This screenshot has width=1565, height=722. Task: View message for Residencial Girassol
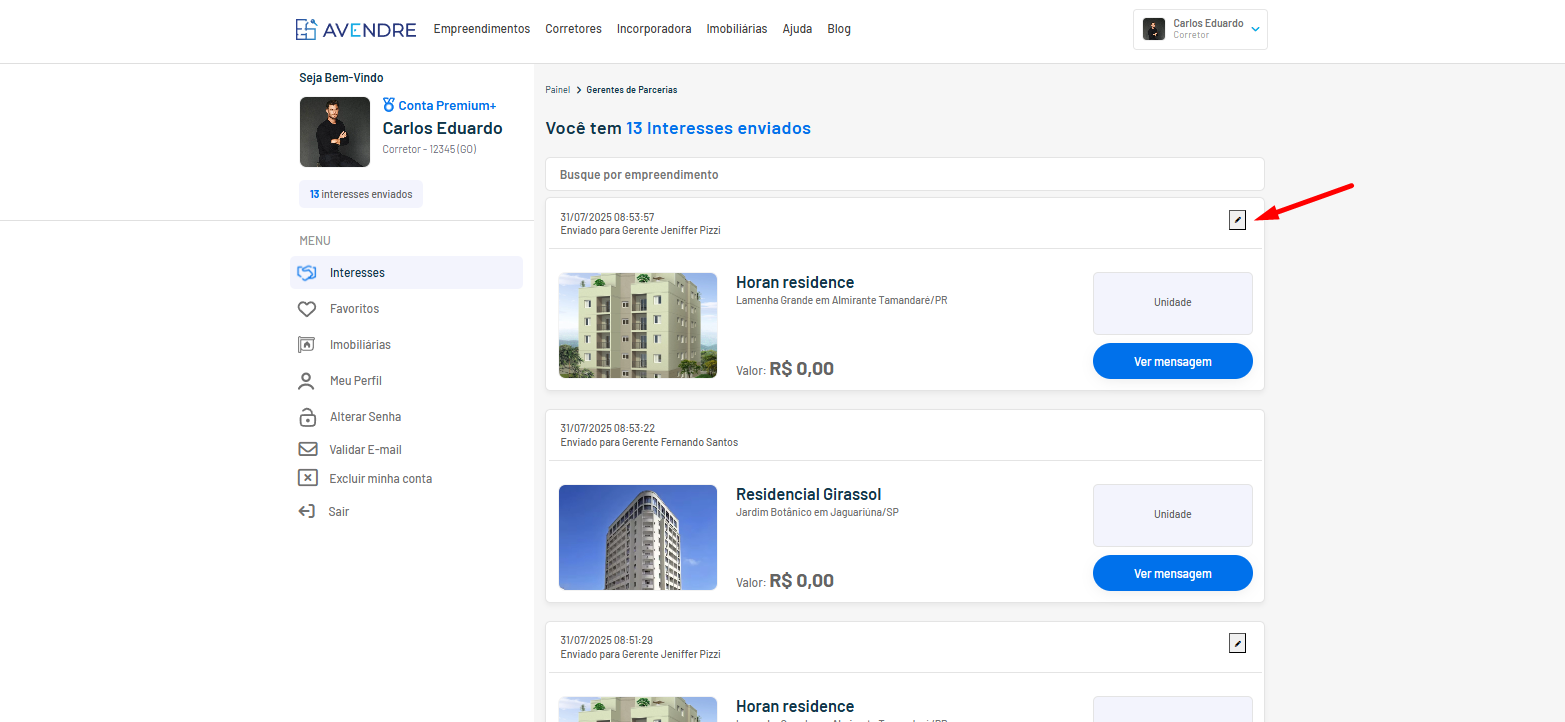(1172, 573)
